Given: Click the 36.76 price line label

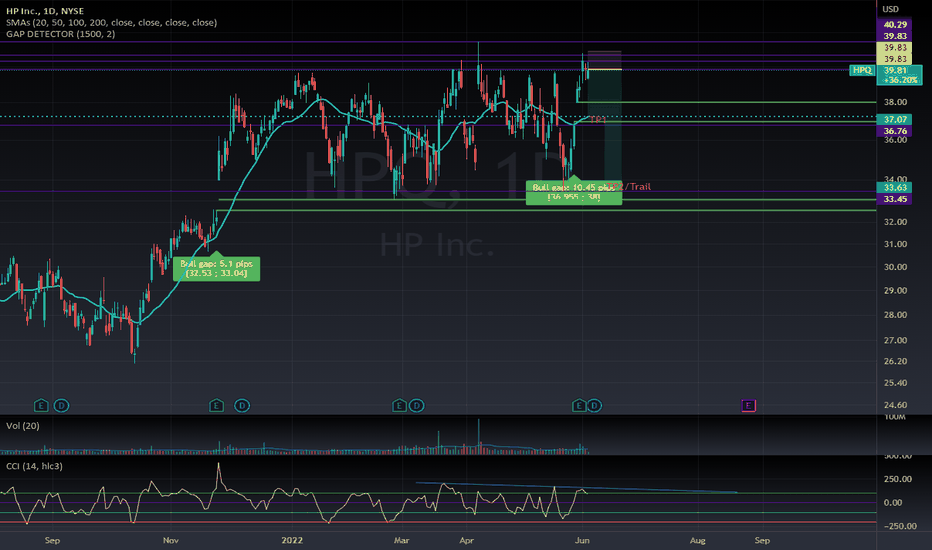Looking at the screenshot, I should click(x=895, y=131).
